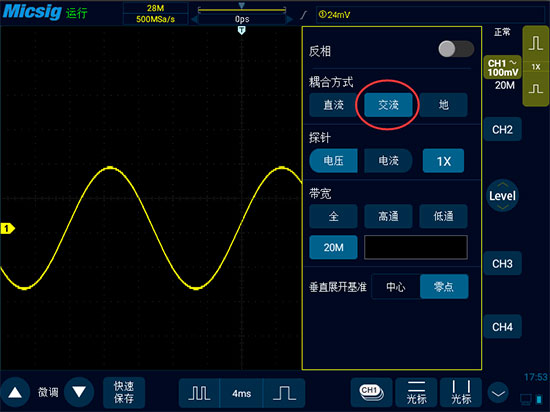The width and height of the screenshot is (550, 412).
Task: Open vertical cursor (光标) tool
Action: [x=461, y=393]
